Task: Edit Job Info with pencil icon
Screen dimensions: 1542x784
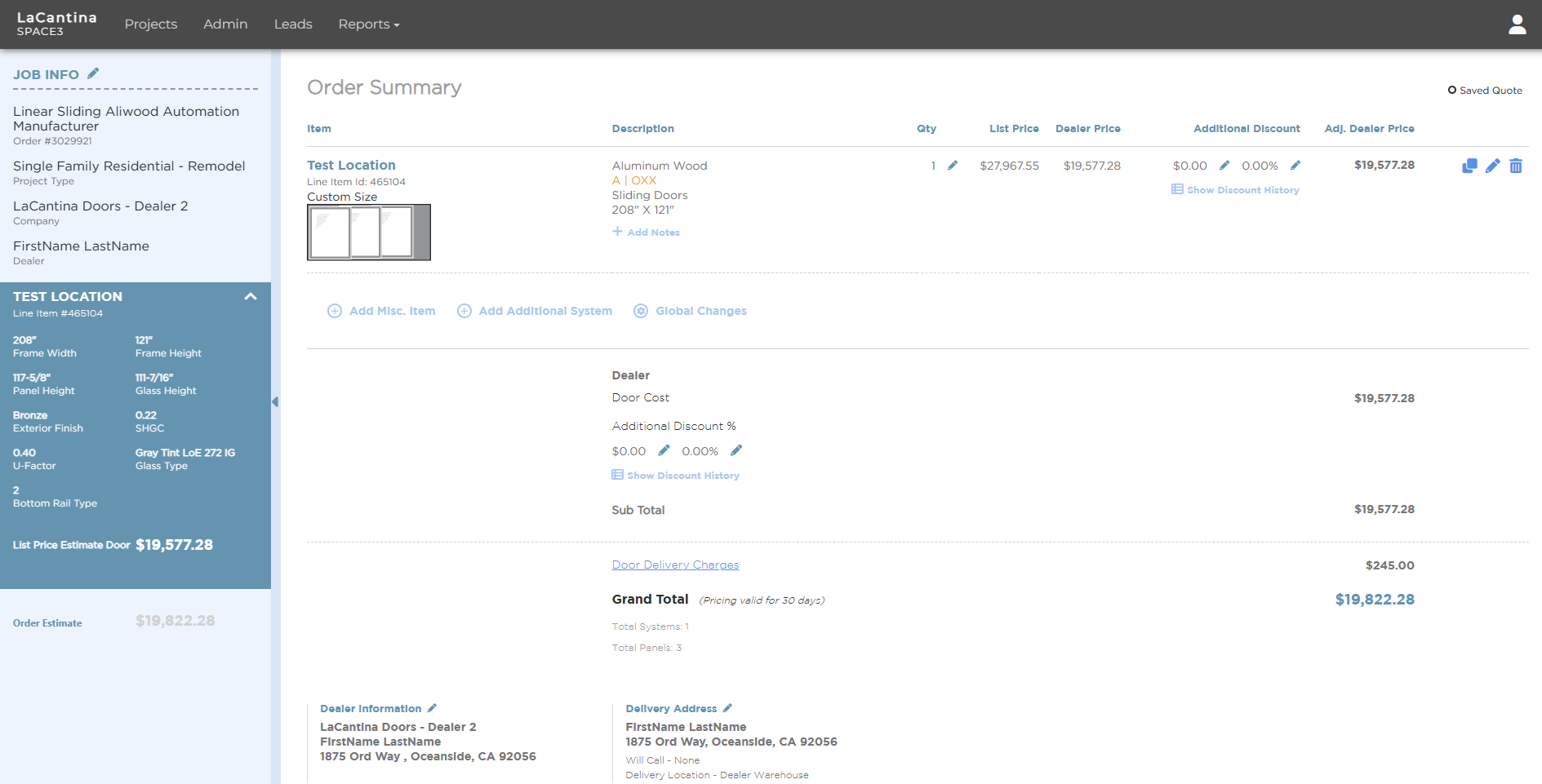Action: [x=93, y=73]
